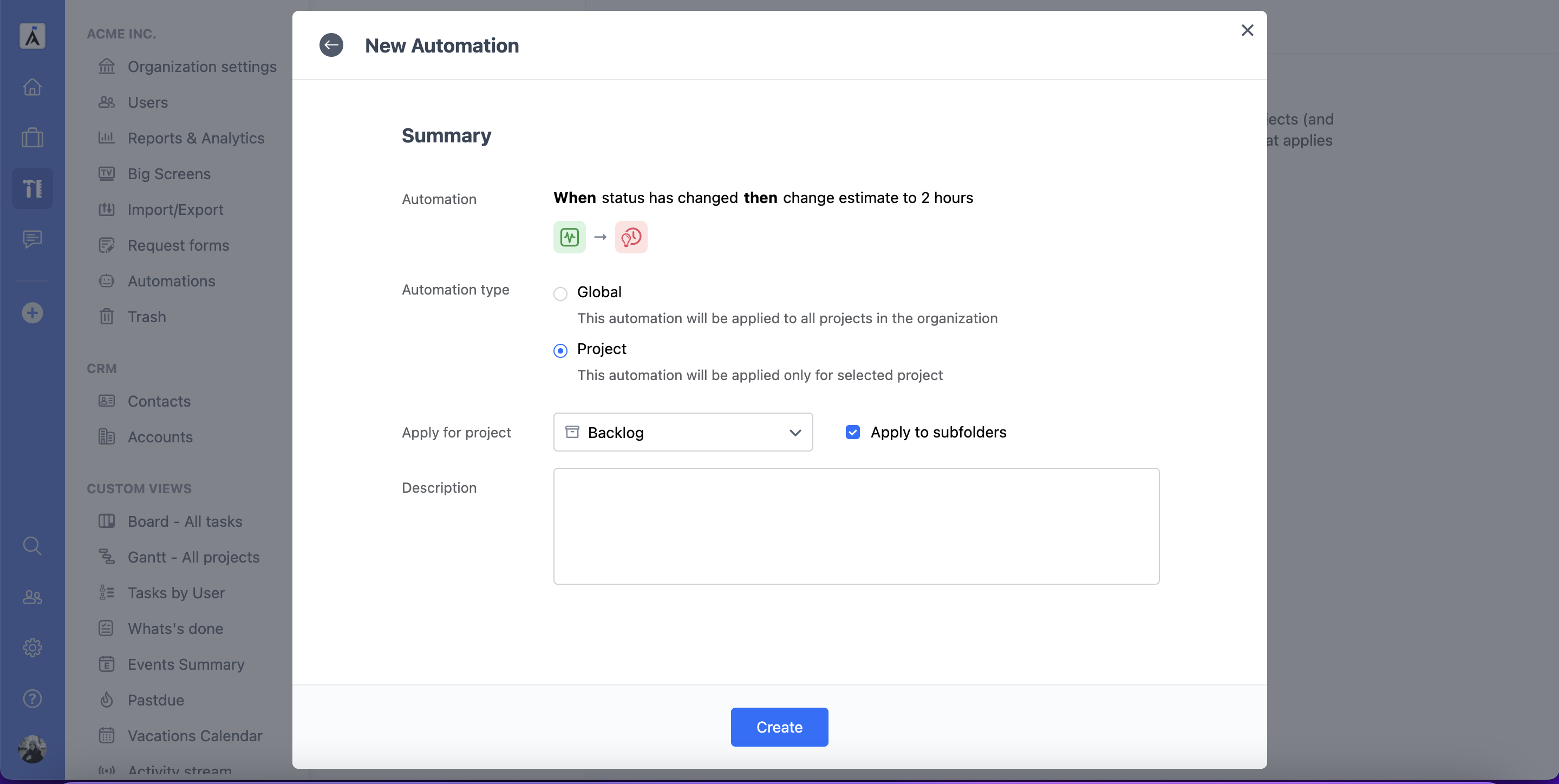Click the back arrow in New Automation
The height and width of the screenshot is (784, 1559).
click(x=331, y=45)
